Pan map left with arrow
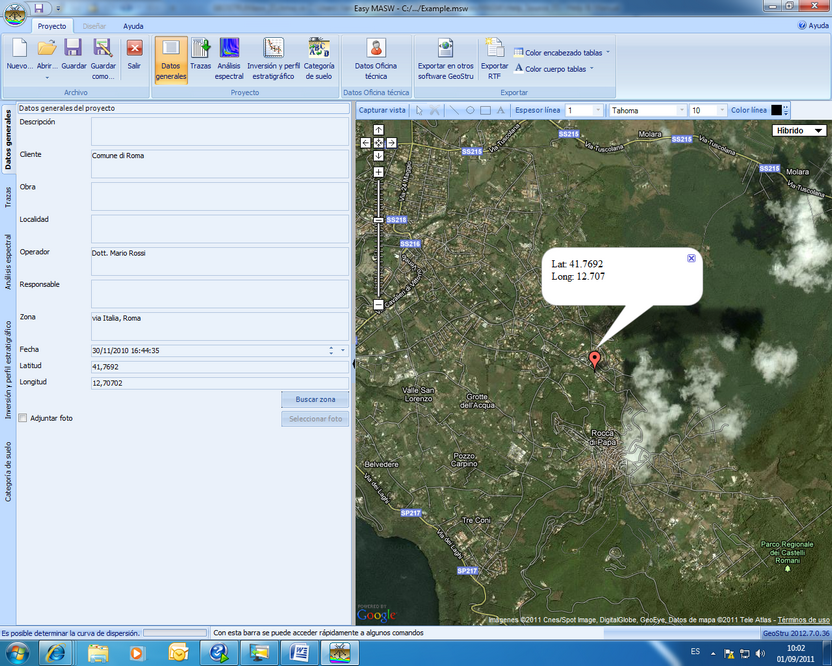832x666 pixels. 366,143
